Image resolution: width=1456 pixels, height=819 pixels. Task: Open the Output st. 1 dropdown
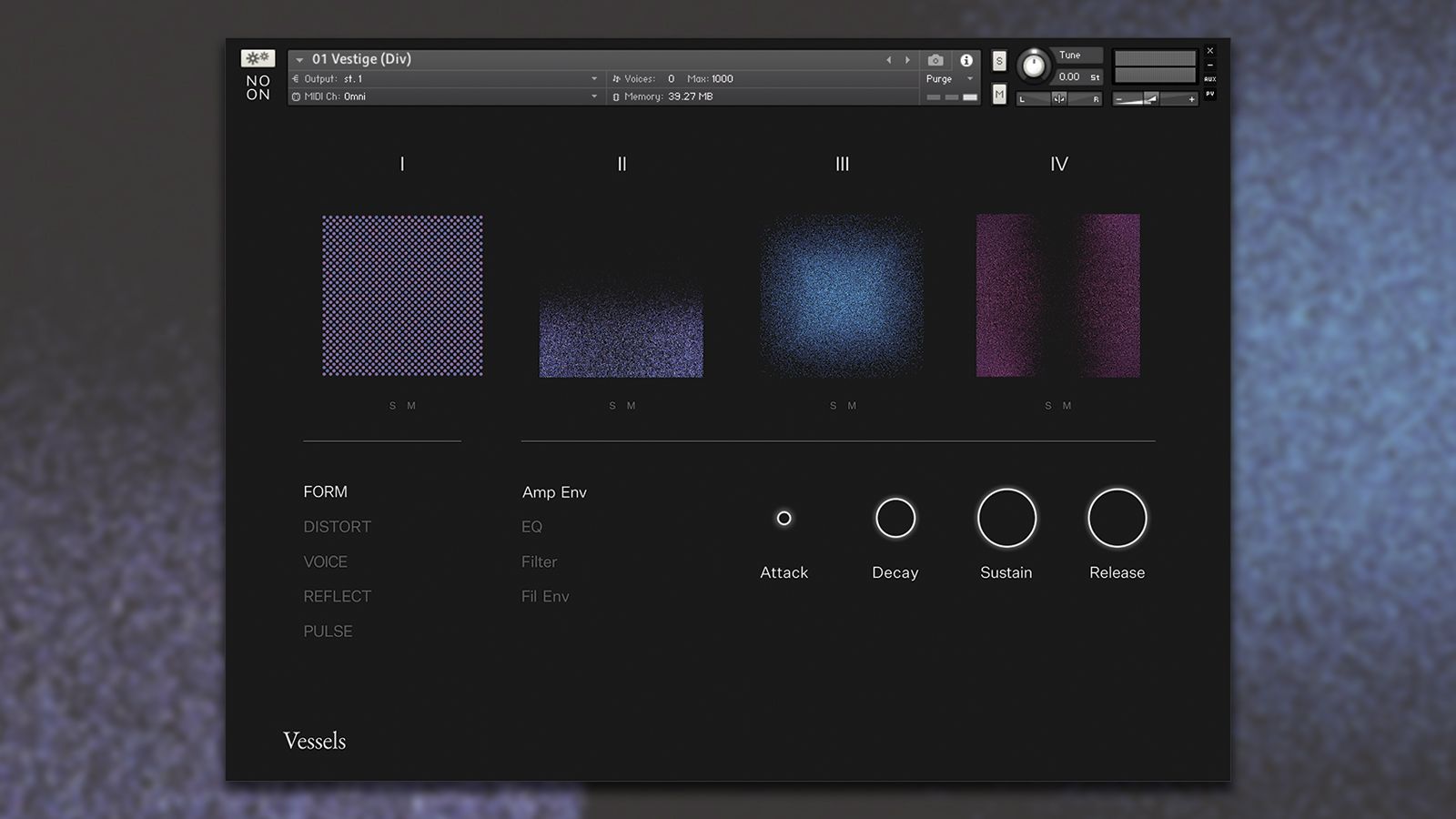pyautogui.click(x=594, y=79)
